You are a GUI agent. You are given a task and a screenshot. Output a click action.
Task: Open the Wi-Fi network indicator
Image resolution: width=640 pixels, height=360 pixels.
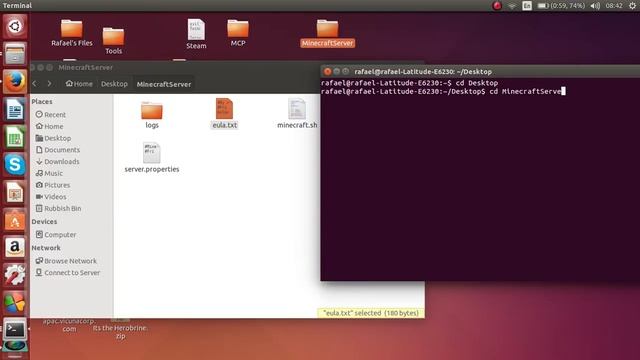512,6
